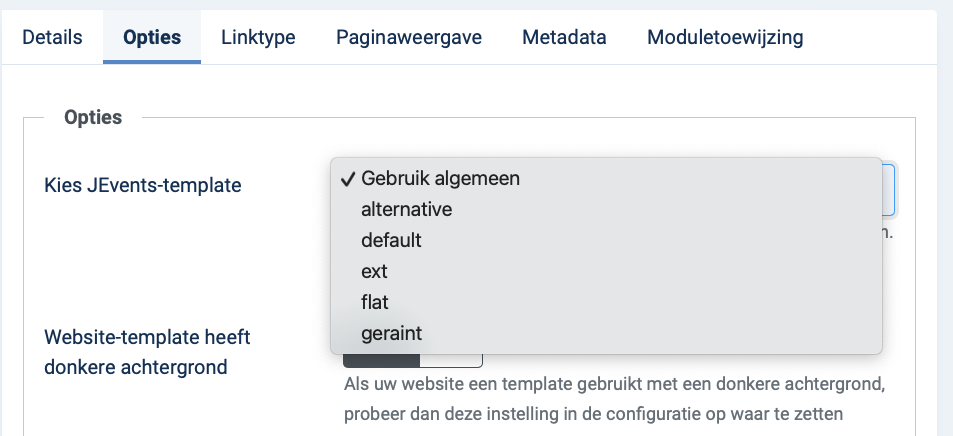Click the 'Kies JEvents-template' label
953x436 pixels.
[x=143, y=185]
